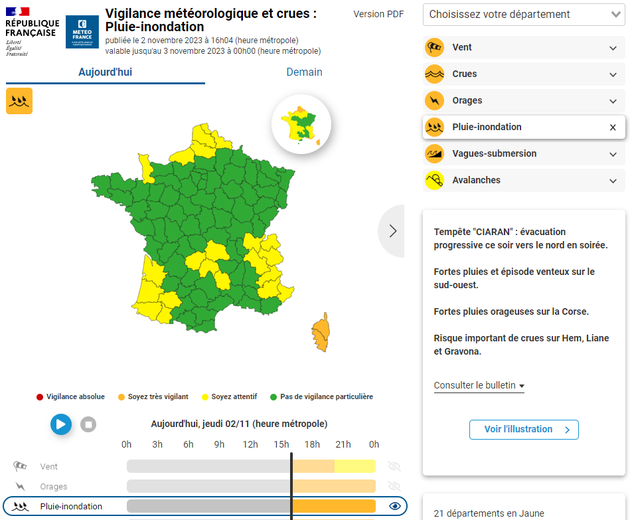
Task: Click the Orages light orange timeline bar
Action: (x=334, y=486)
